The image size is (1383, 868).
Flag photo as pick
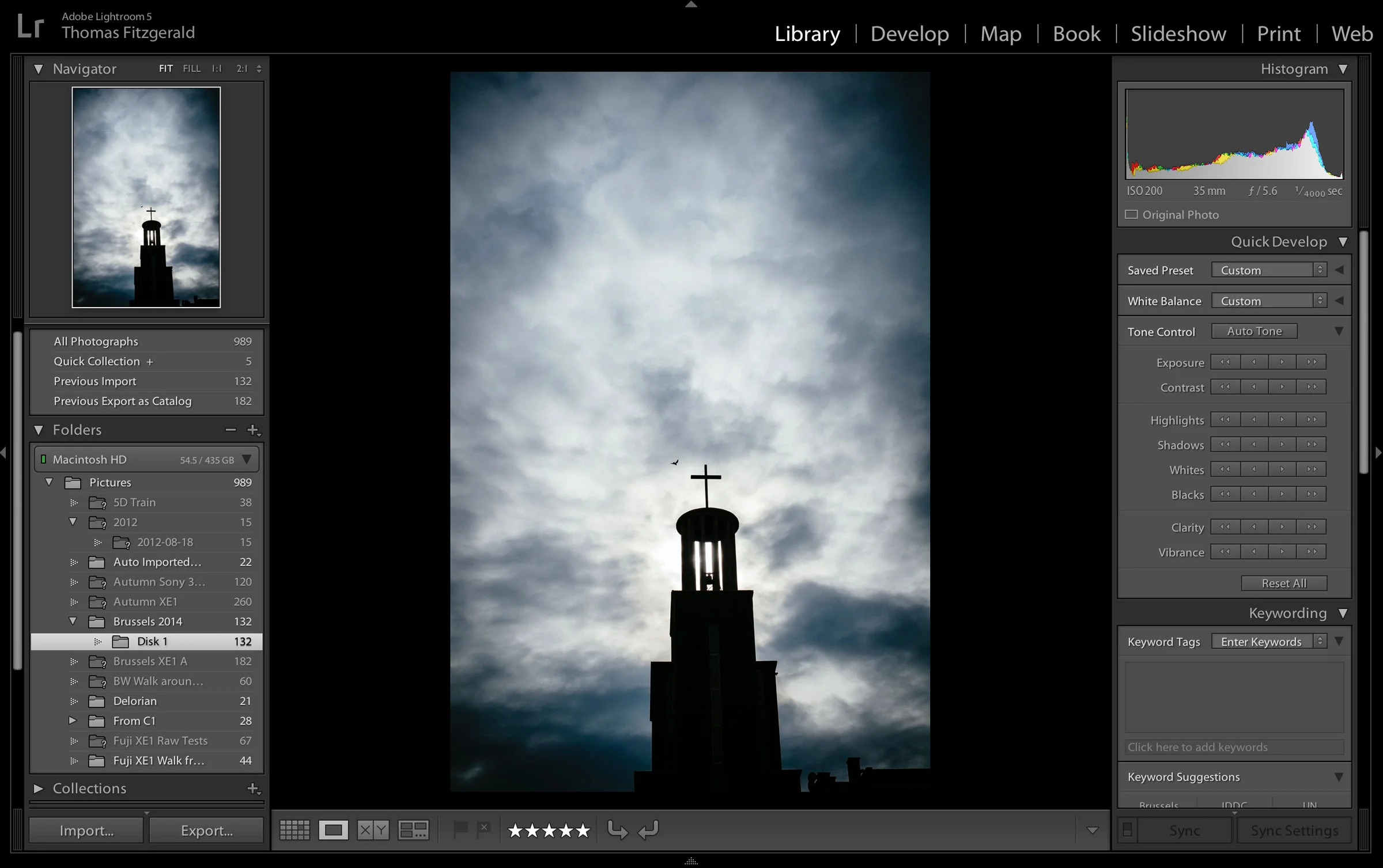460,829
